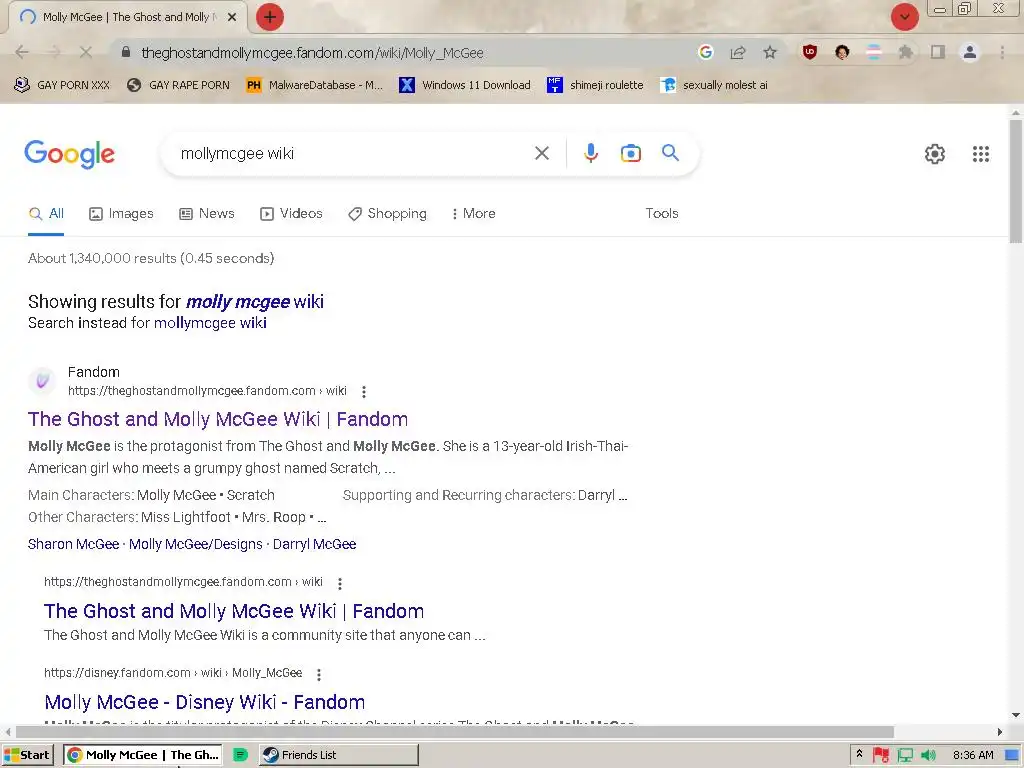This screenshot has width=1024, height=768.
Task: Open options dots beside disney.fandom.com result
Action: point(319,674)
